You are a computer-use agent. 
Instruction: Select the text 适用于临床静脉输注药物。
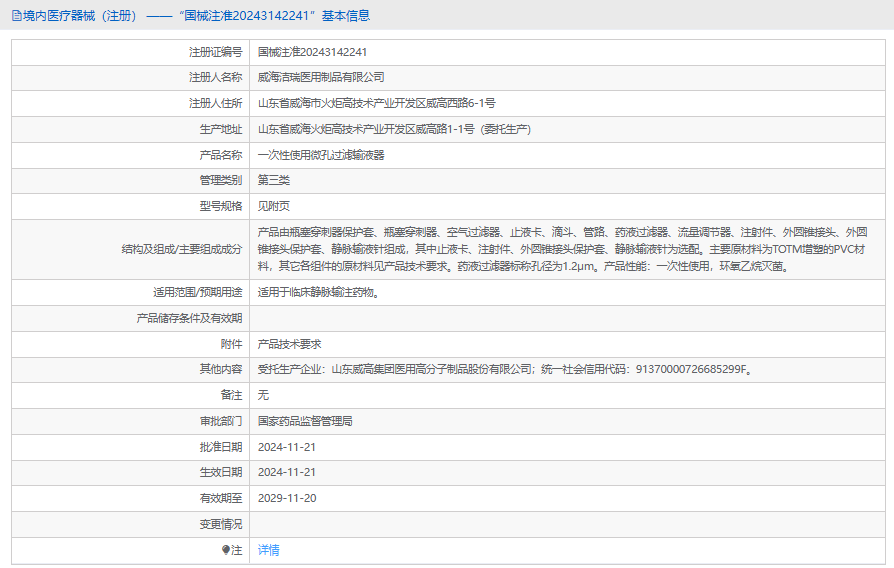[x=319, y=293]
